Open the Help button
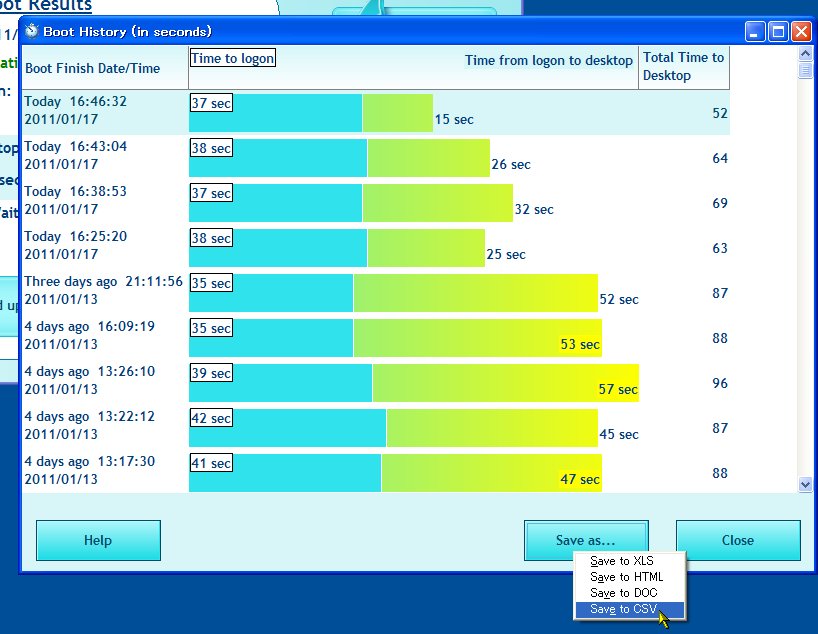Image resolution: width=818 pixels, height=634 pixels. coord(98,540)
